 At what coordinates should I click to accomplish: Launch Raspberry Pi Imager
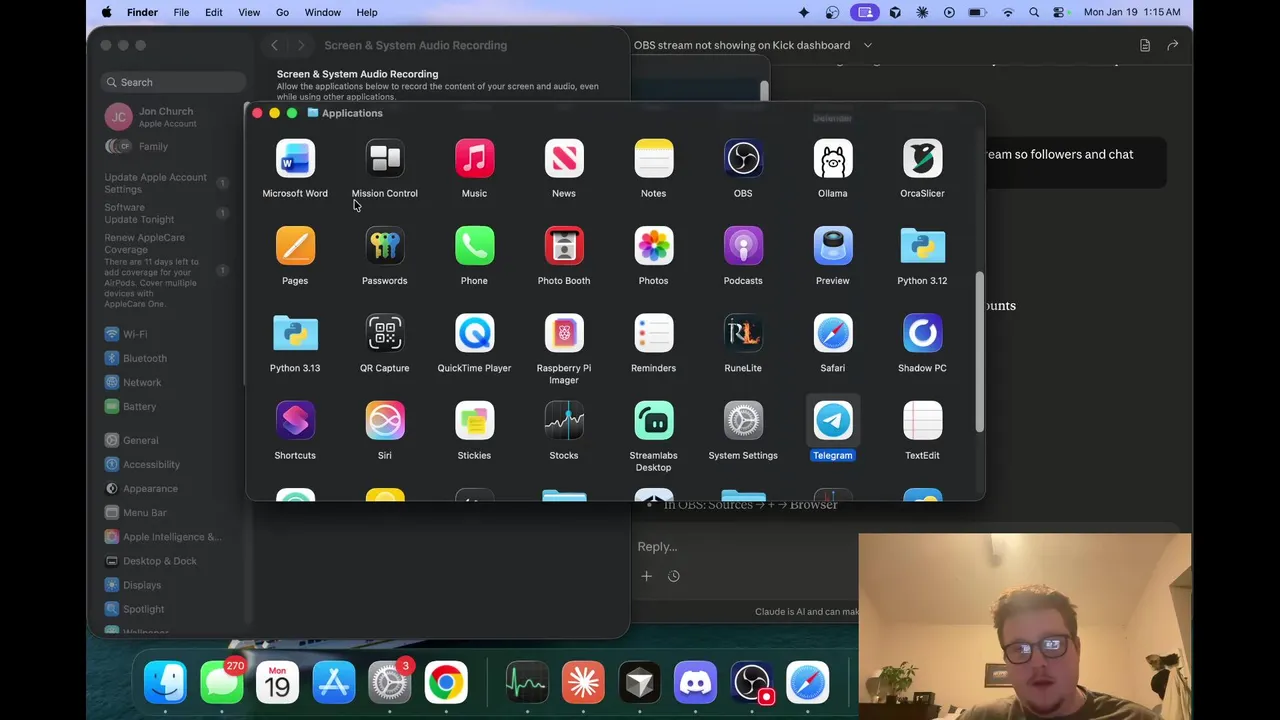click(x=564, y=333)
